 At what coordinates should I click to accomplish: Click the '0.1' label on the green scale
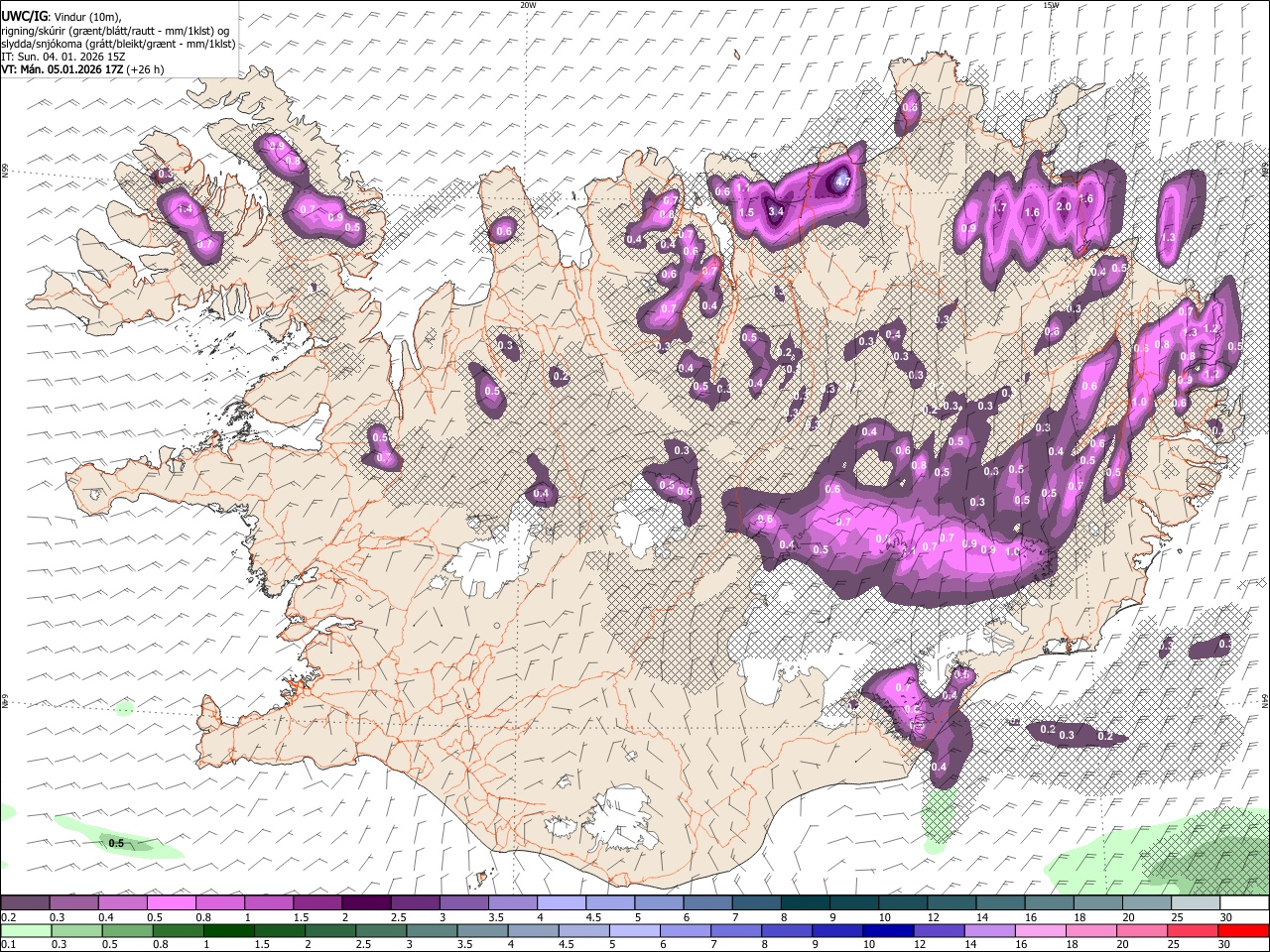[x=8, y=944]
